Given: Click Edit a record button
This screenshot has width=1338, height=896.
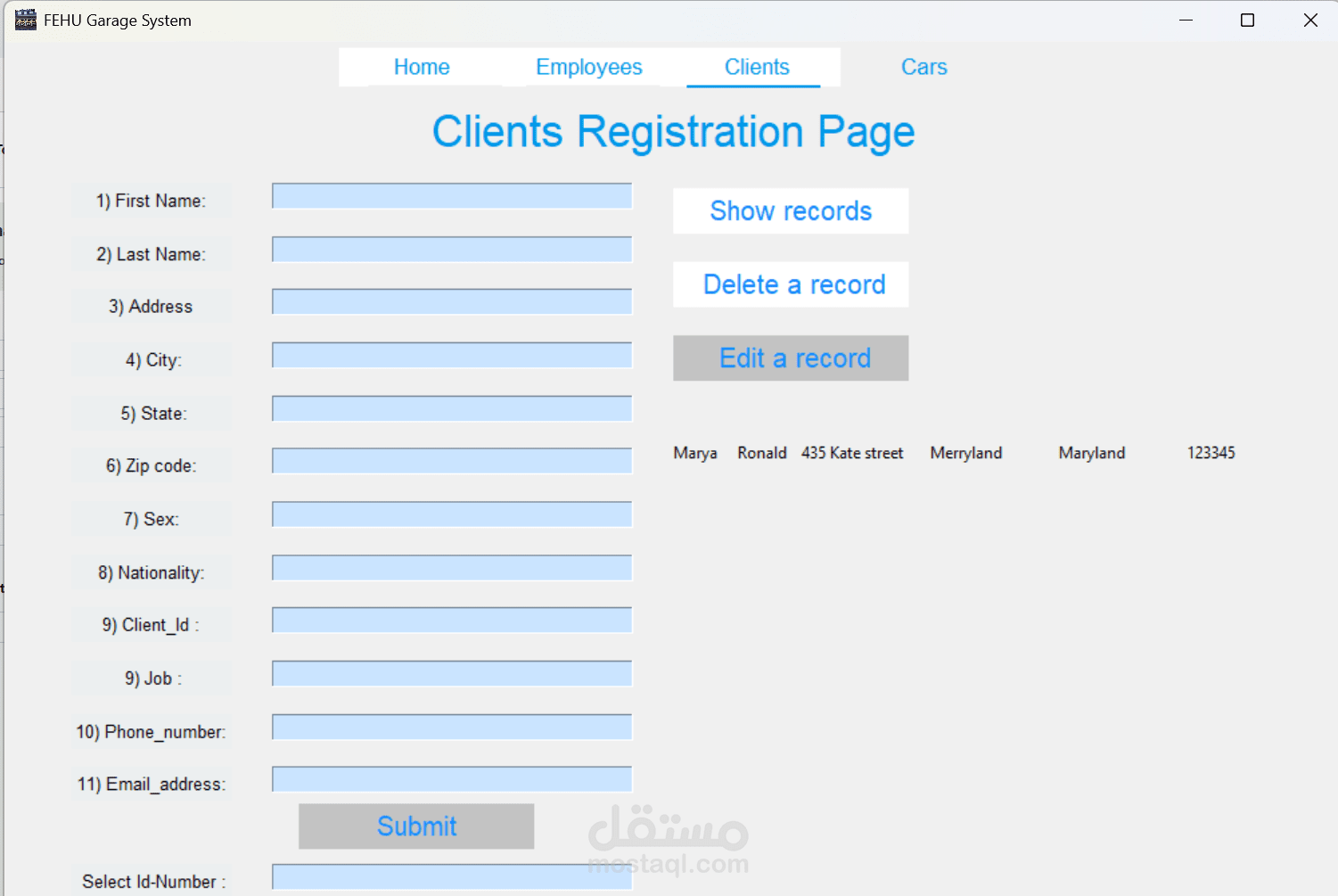Looking at the screenshot, I should click(x=791, y=358).
